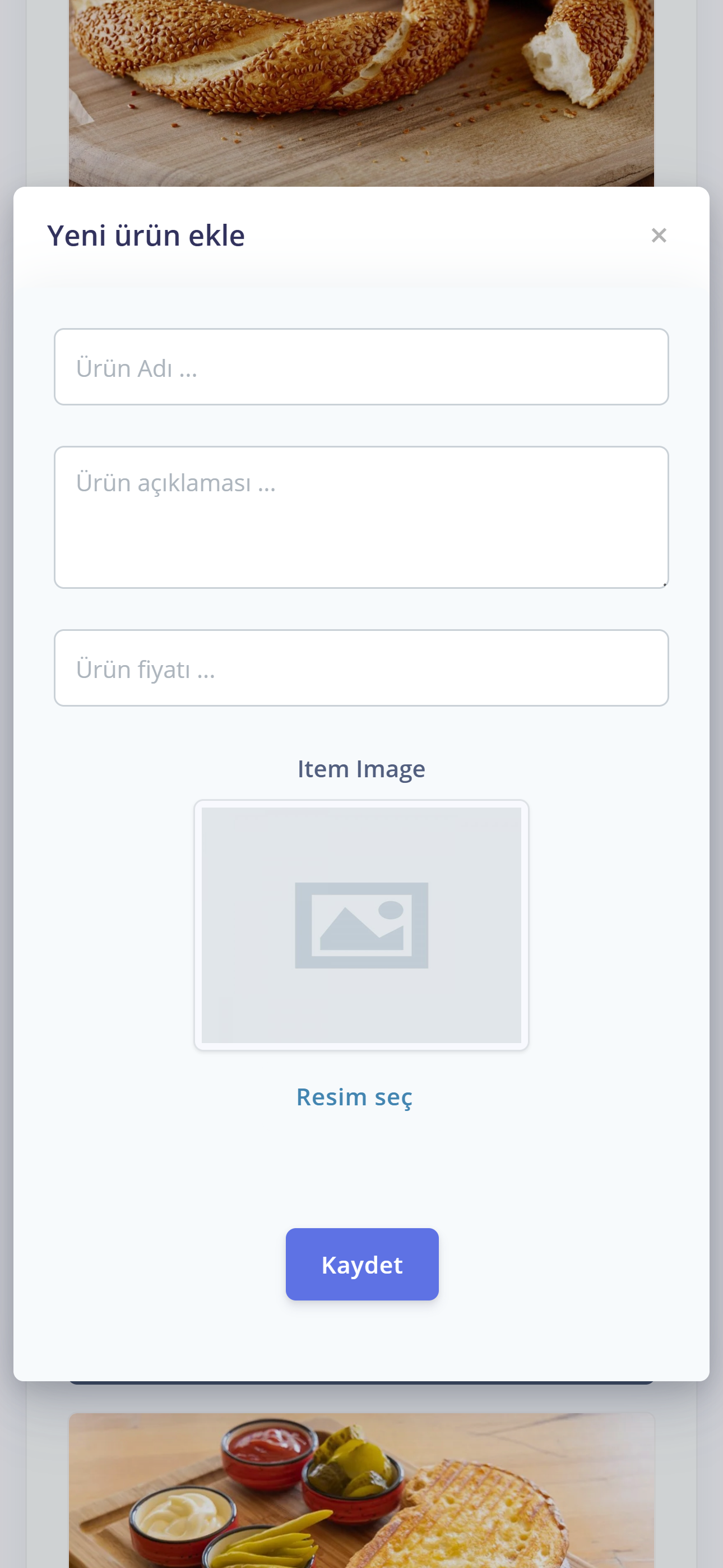Open the Resim seç image picker link
The width and height of the screenshot is (723, 1568).
click(354, 1097)
